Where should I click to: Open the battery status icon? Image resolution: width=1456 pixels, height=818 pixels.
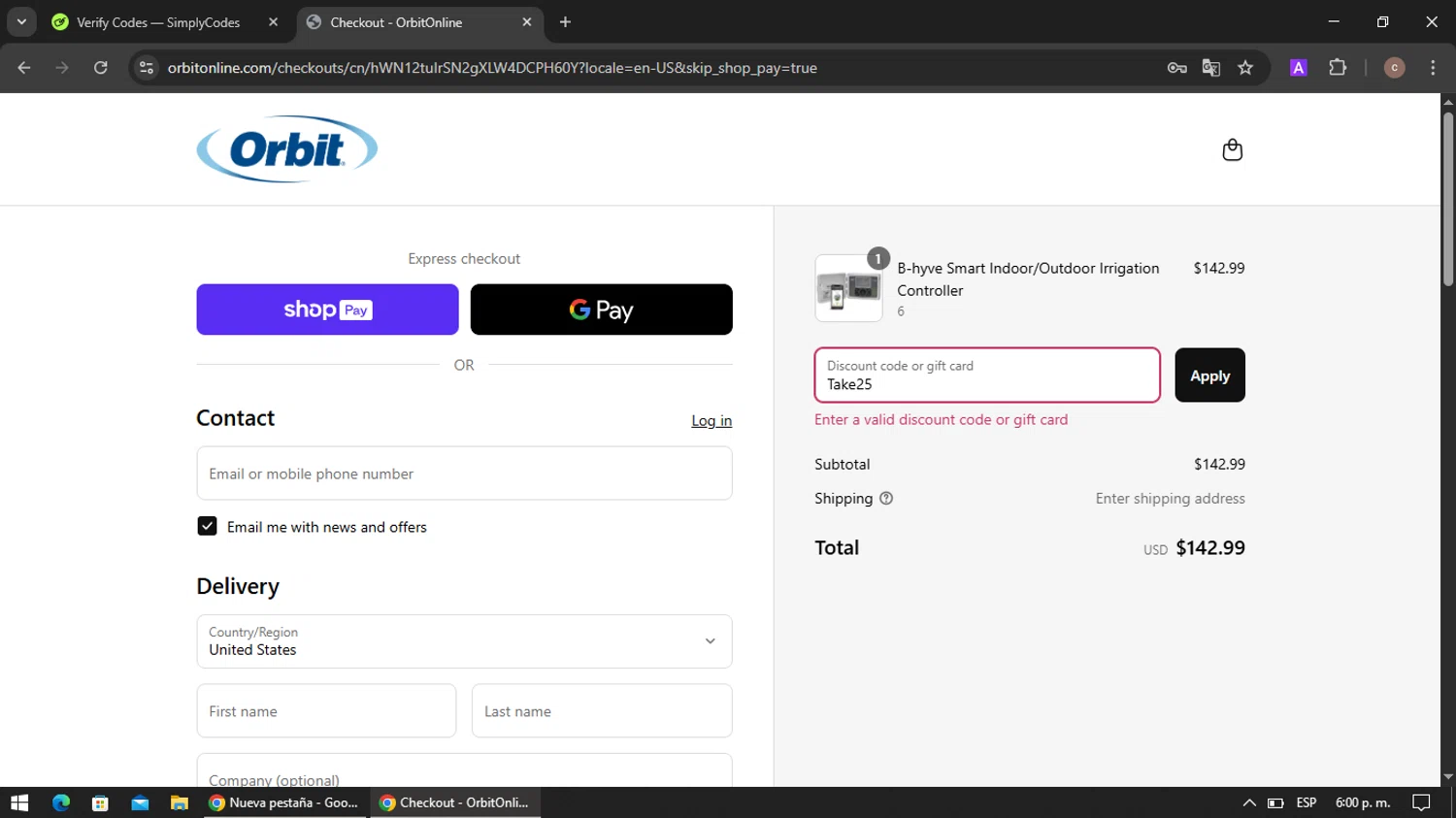pyautogui.click(x=1275, y=802)
